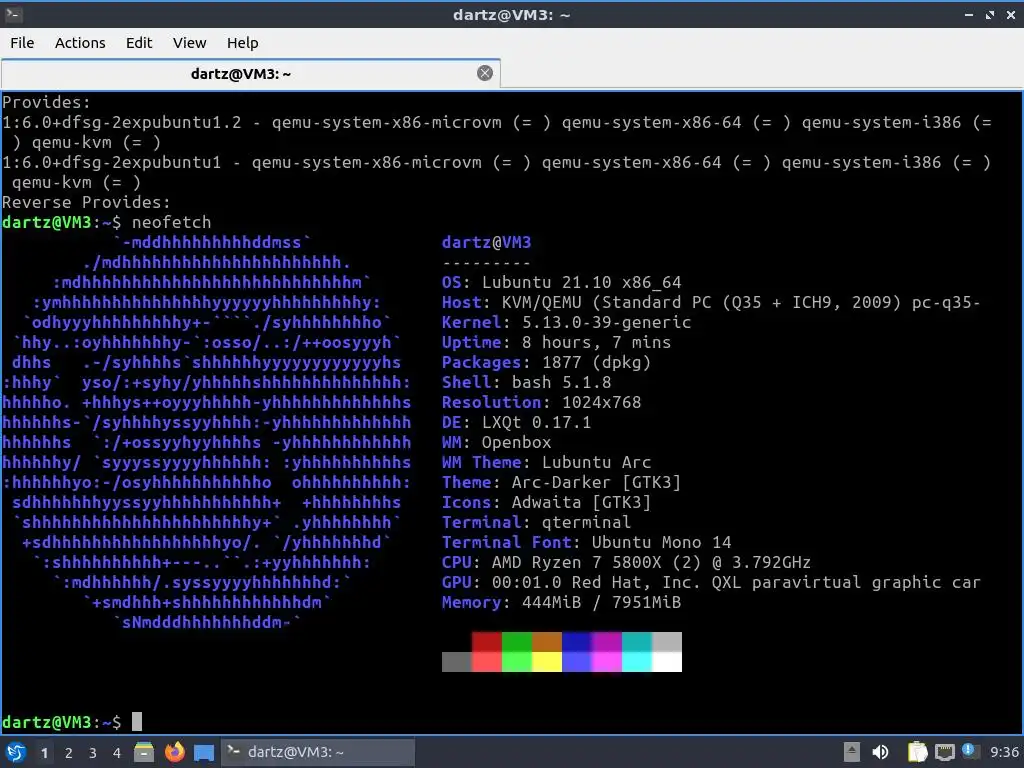Switch to workspace 4
The image size is (1024, 768).
pyautogui.click(x=117, y=753)
